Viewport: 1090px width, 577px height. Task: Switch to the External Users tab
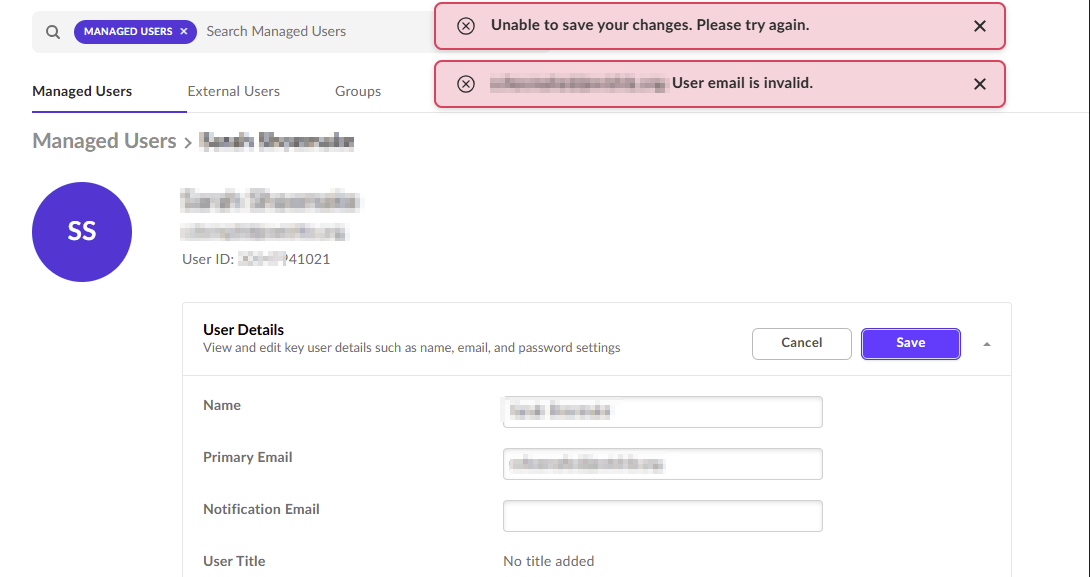(x=234, y=91)
